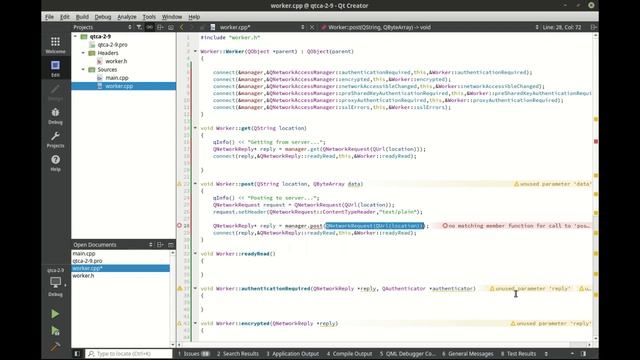Image resolution: width=640 pixels, height=360 pixels.
Task: Show the Application Output pane
Action: [293, 353]
